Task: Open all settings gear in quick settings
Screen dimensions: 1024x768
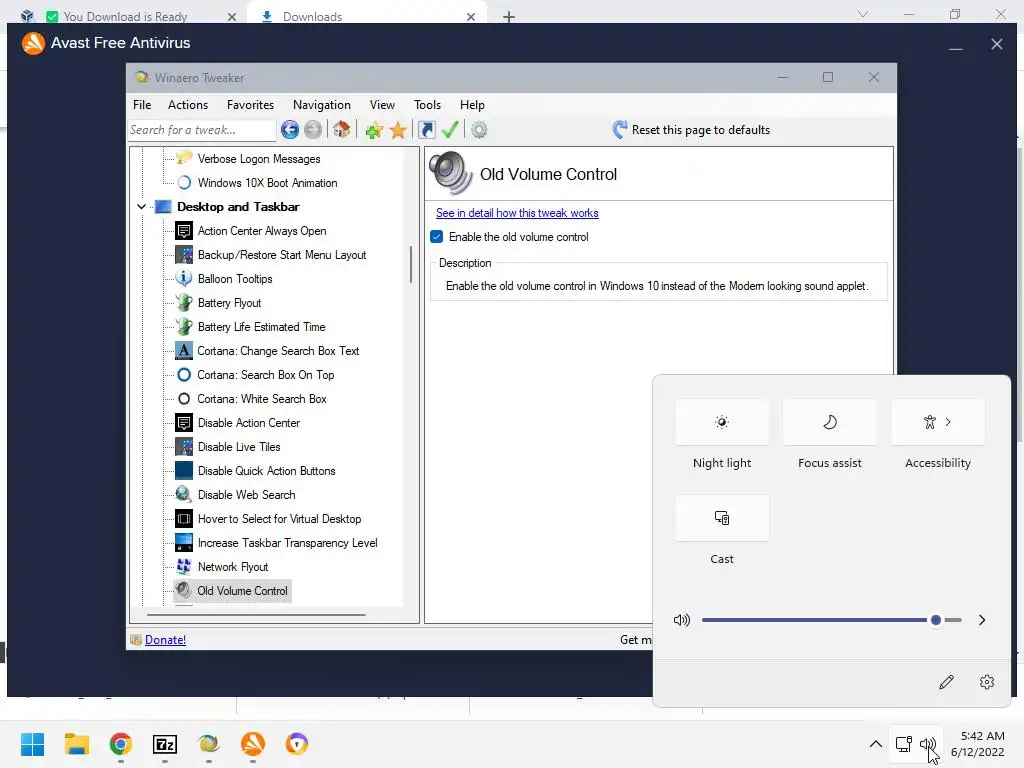Action: click(987, 682)
